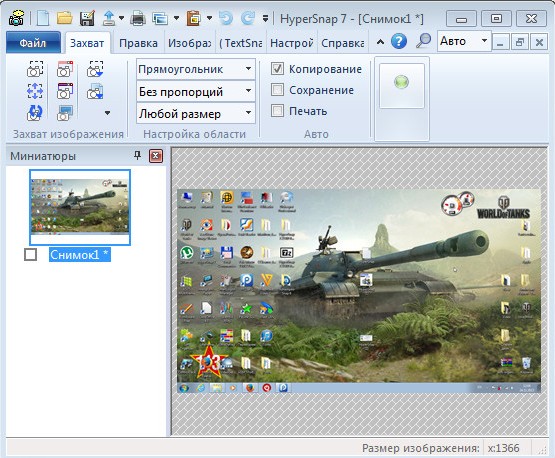Click the Firefox taskbar icon in captured screenshot
Screen dimensions: 555x458
tap(250, 388)
